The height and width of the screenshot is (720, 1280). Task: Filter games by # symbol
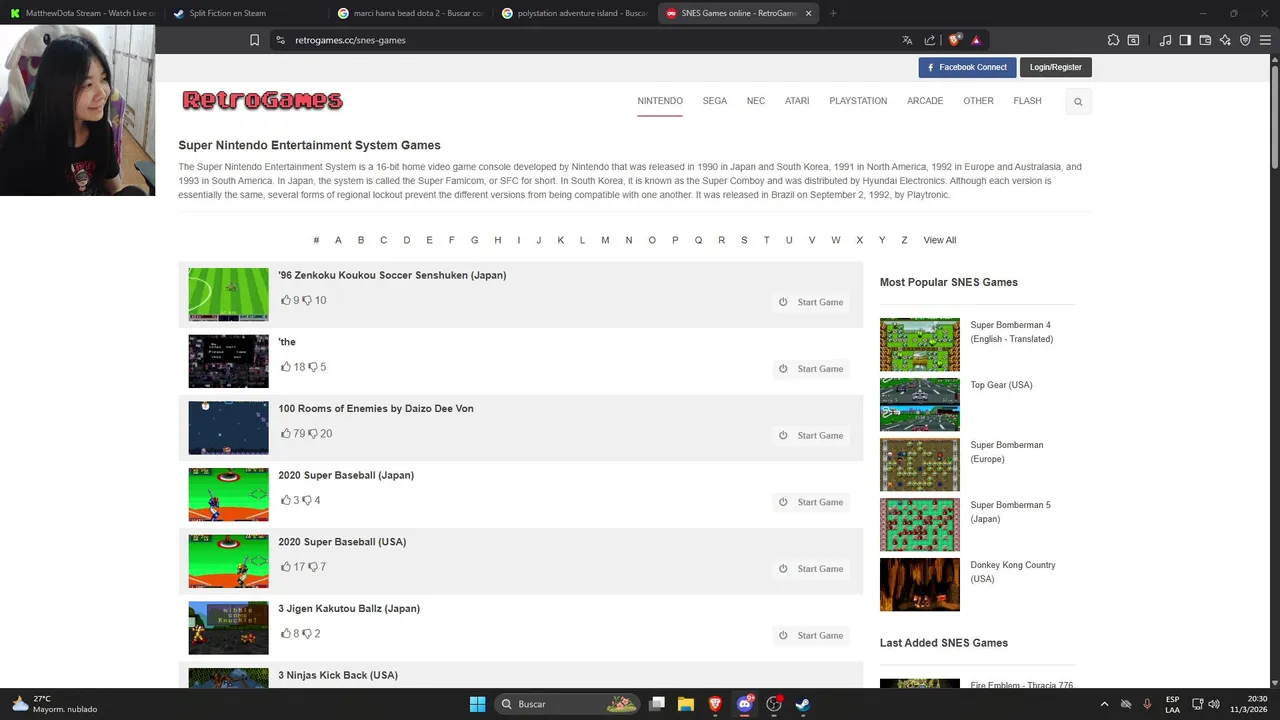pos(316,240)
